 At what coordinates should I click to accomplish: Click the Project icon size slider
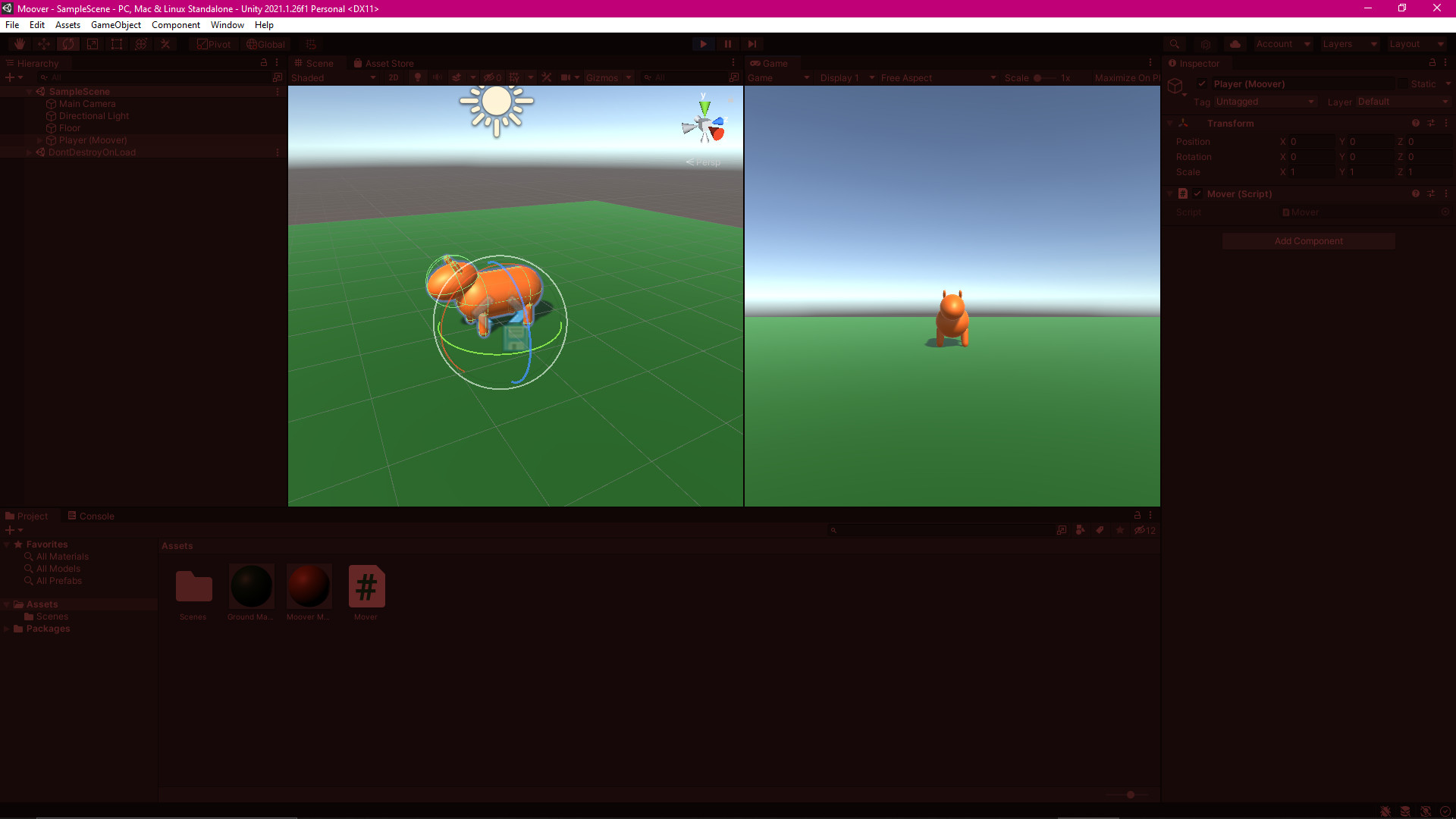[1130, 795]
